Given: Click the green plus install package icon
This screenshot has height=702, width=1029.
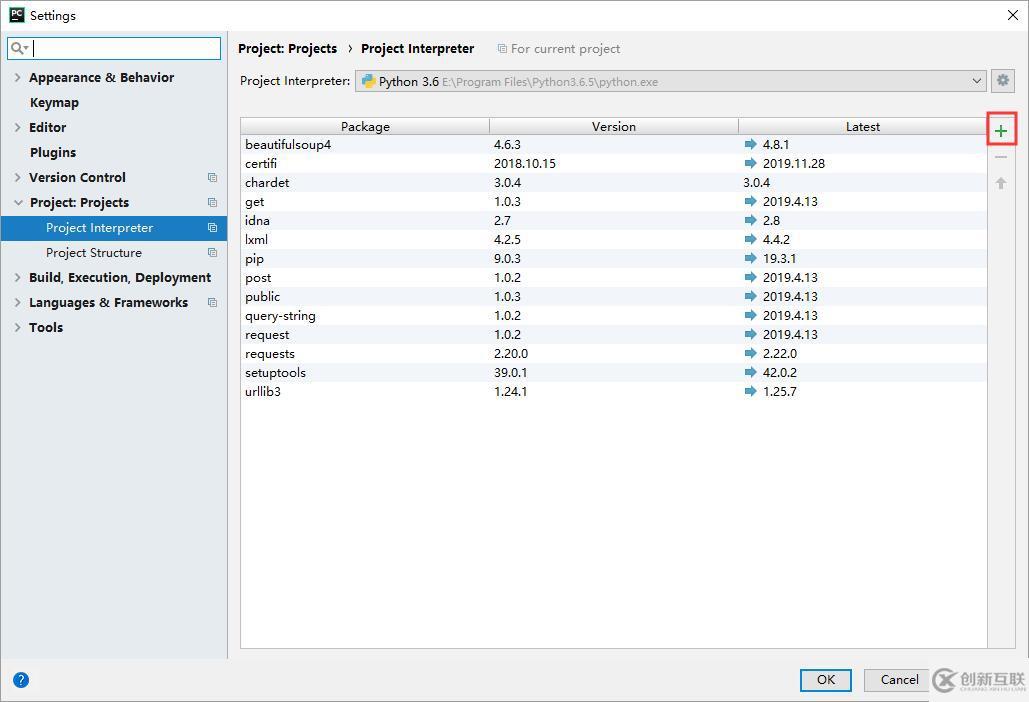Looking at the screenshot, I should pos(1001,130).
